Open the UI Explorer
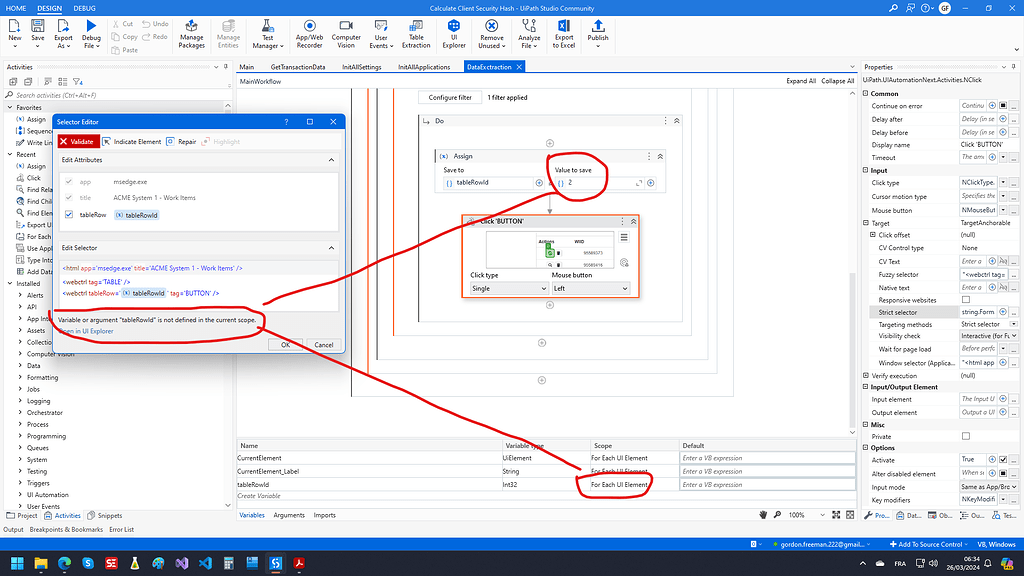 [x=453, y=33]
